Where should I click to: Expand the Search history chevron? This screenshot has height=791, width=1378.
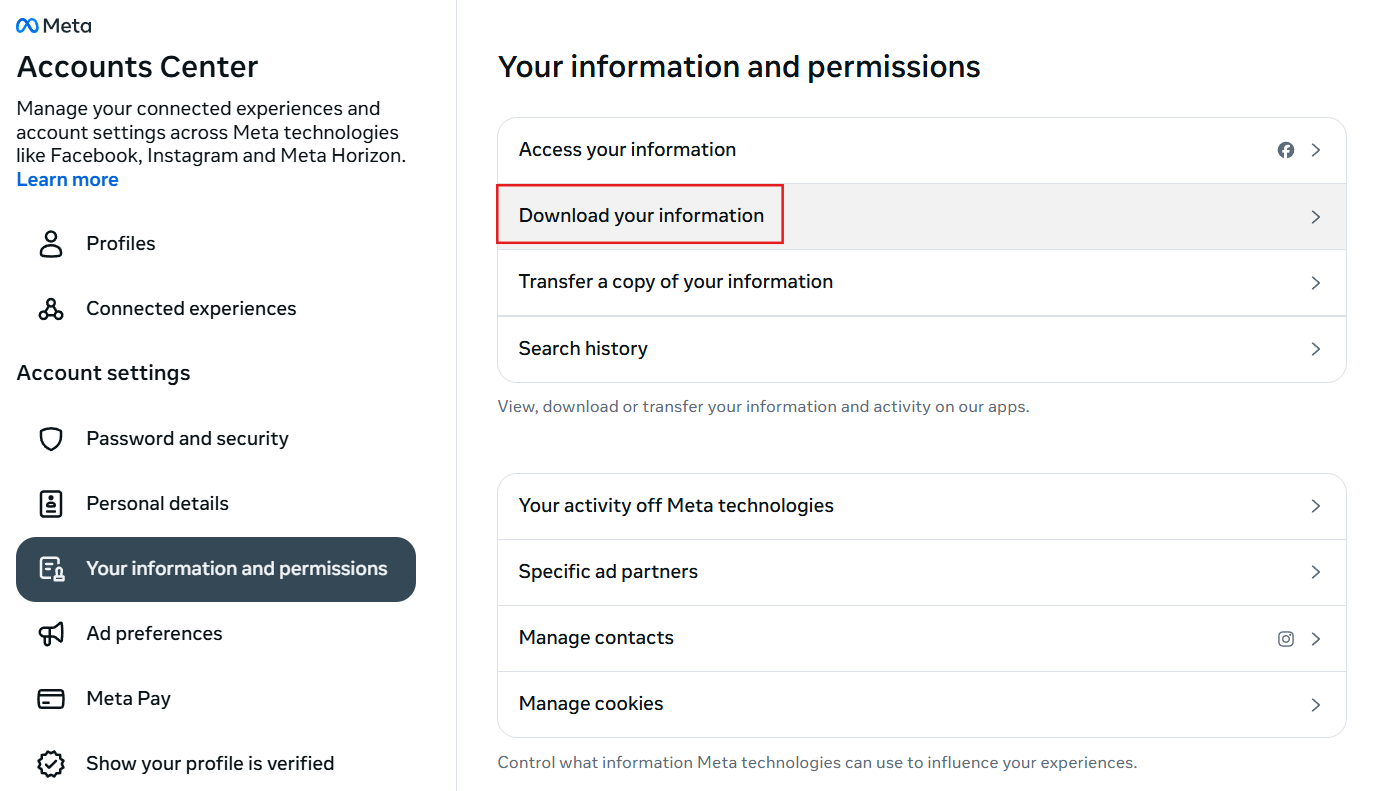click(x=1316, y=349)
